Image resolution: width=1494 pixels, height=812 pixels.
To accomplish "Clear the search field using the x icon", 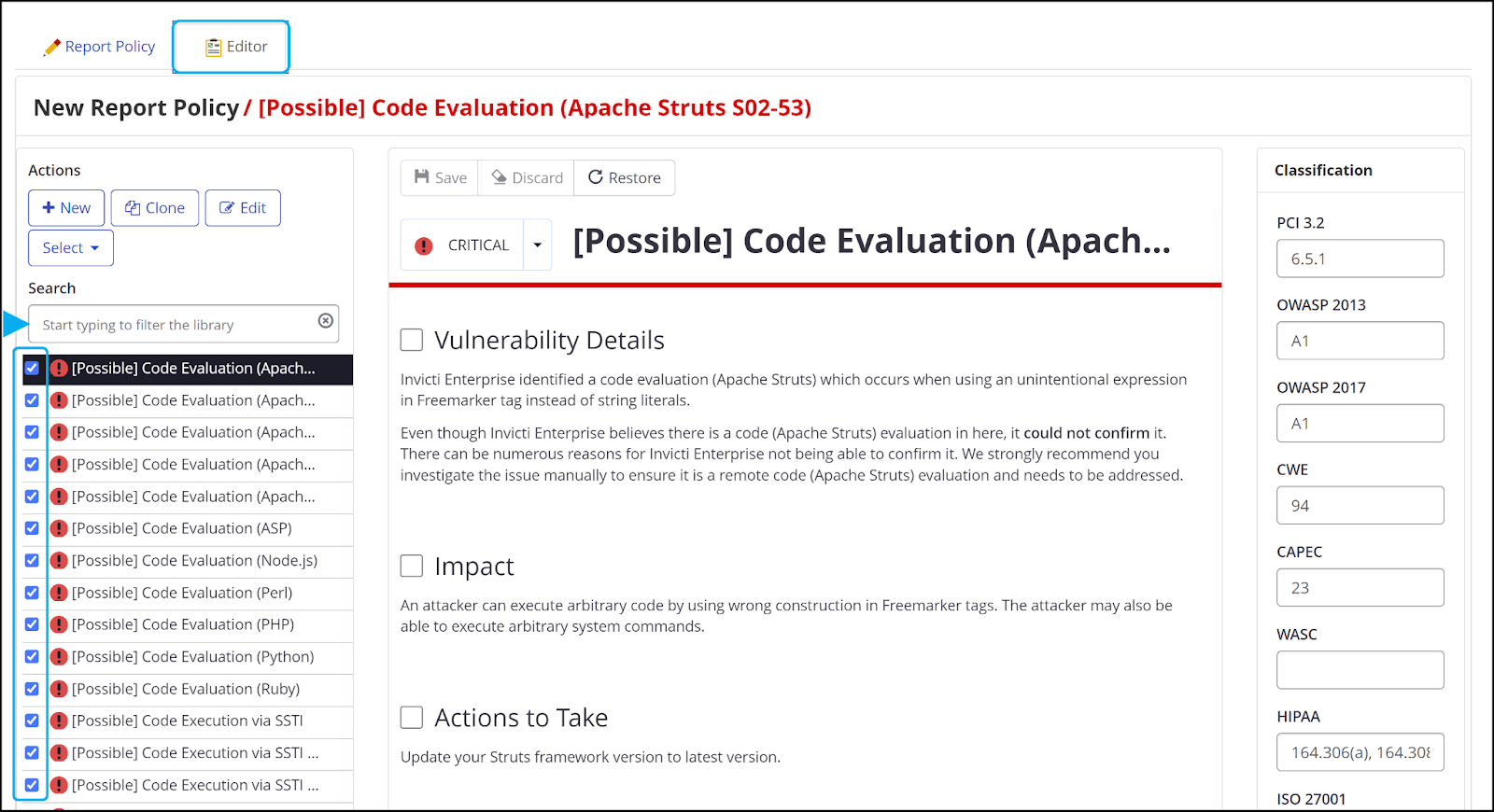I will pyautogui.click(x=325, y=323).
